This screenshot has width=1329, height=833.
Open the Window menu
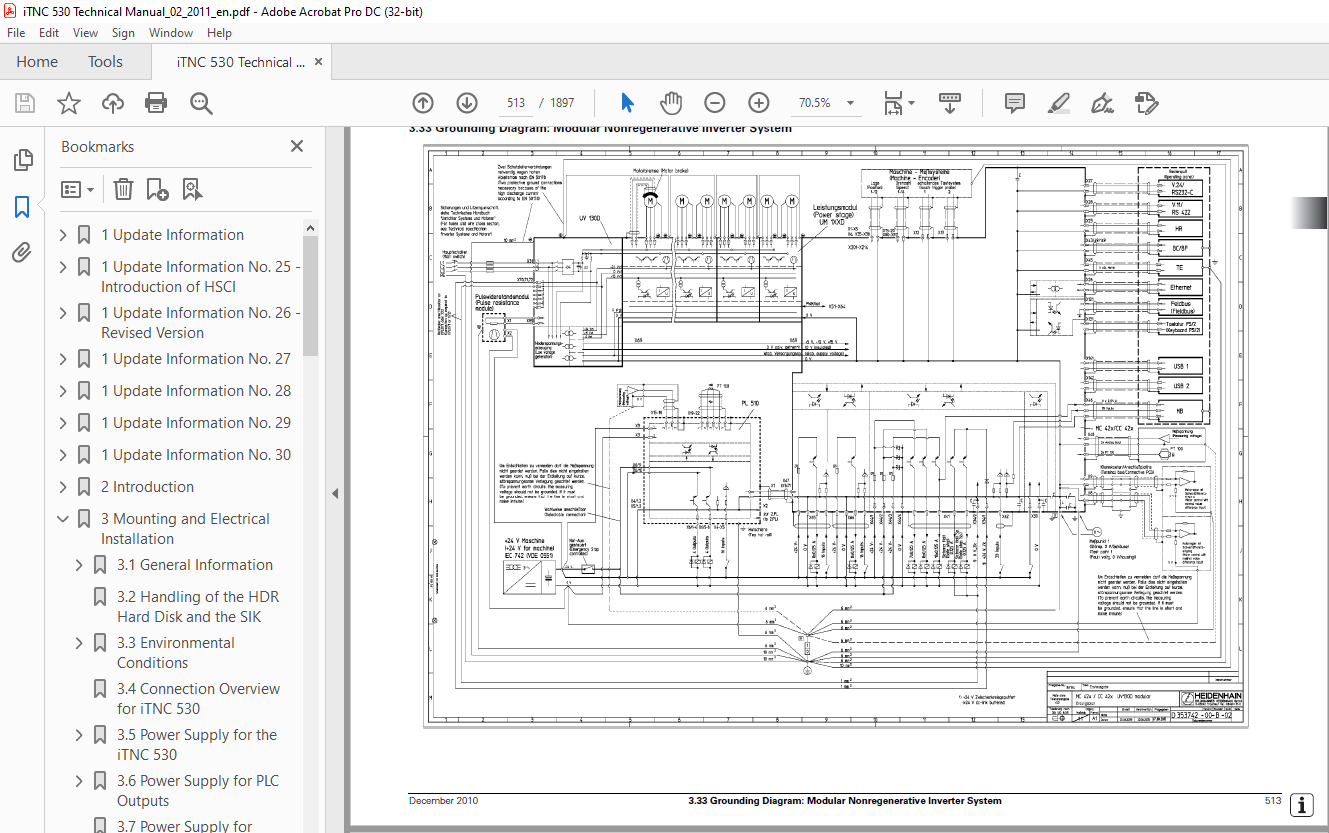point(171,33)
